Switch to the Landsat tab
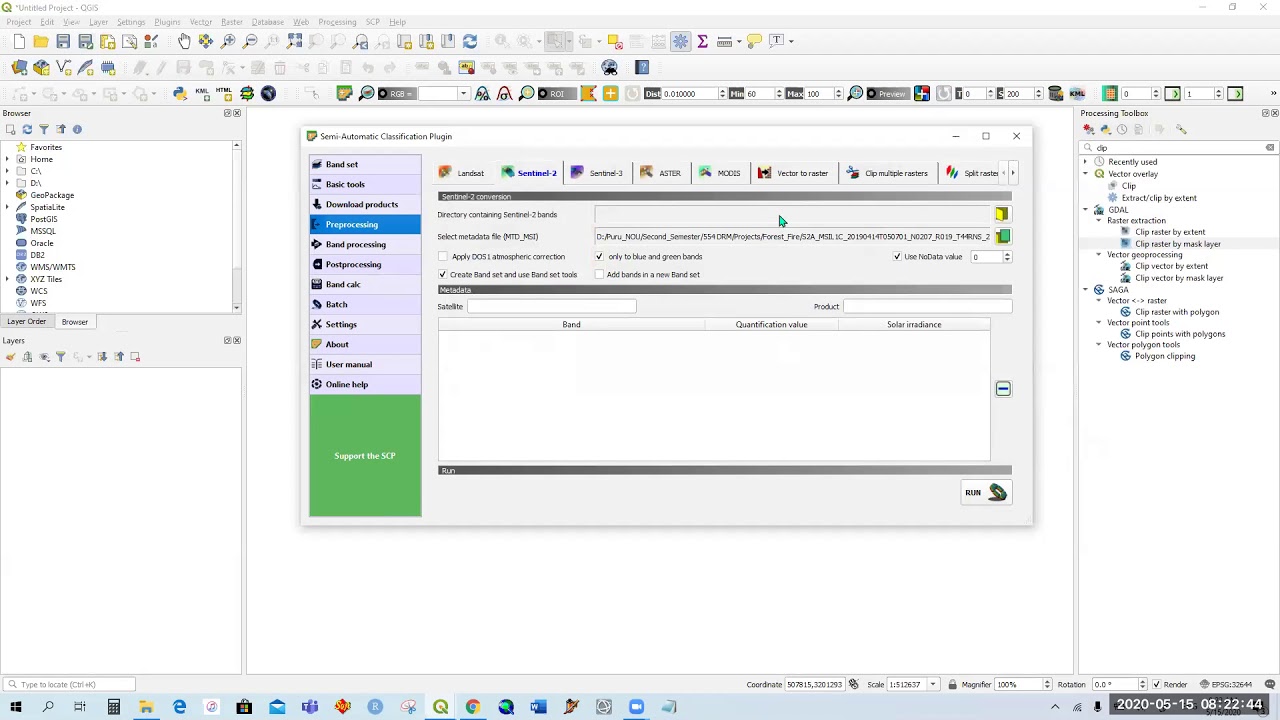 (461, 173)
